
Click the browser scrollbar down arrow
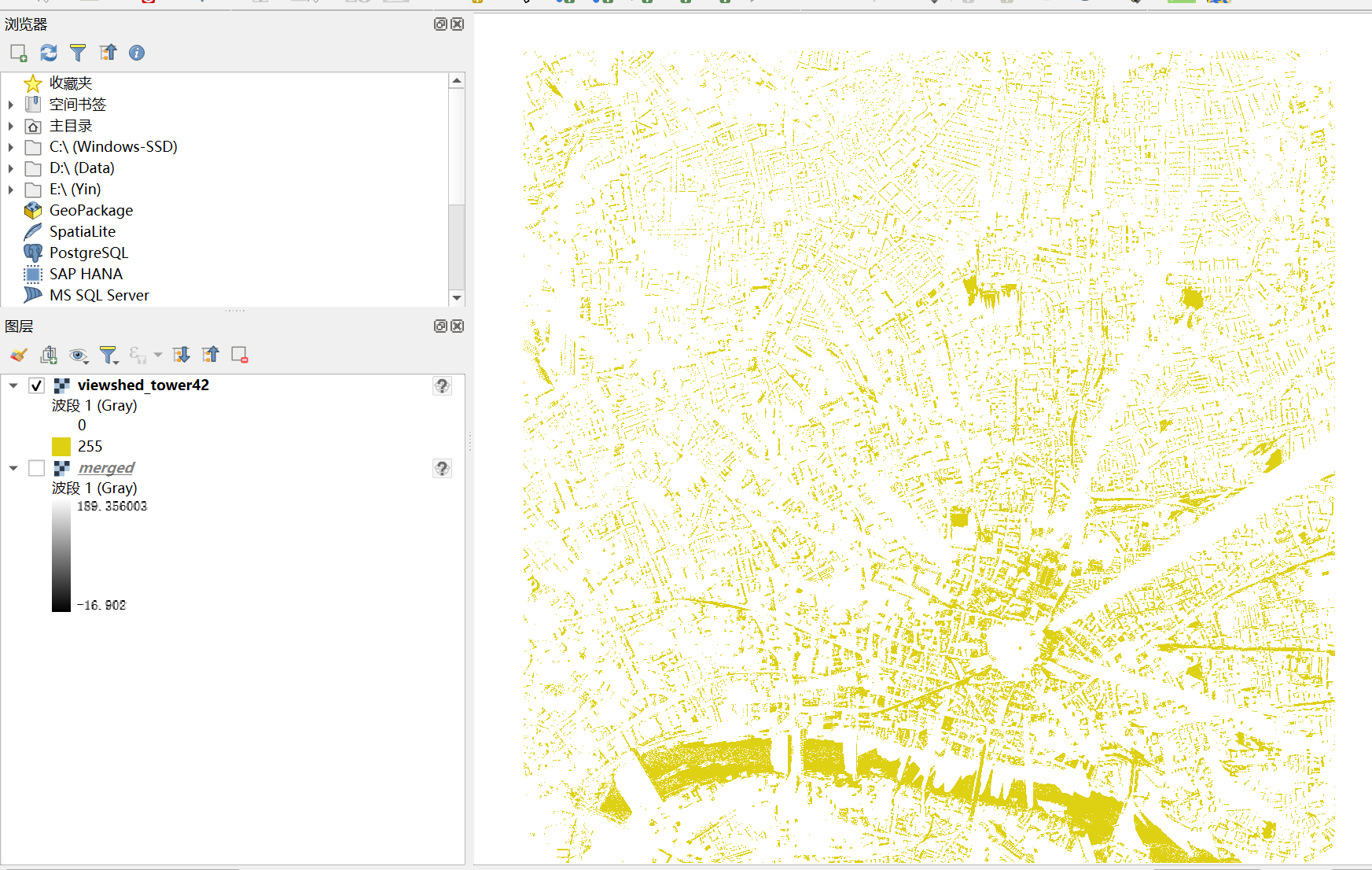click(457, 298)
